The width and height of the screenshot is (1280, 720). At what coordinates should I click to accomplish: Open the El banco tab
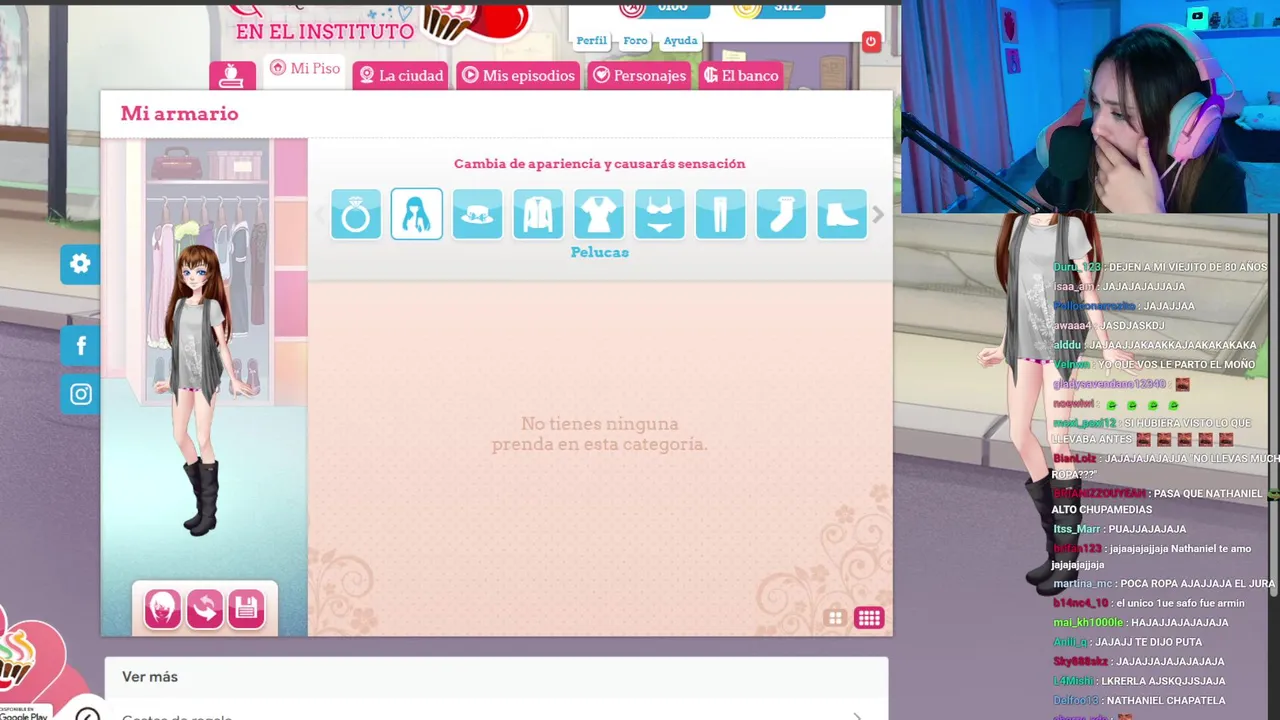pyautogui.click(x=740, y=75)
